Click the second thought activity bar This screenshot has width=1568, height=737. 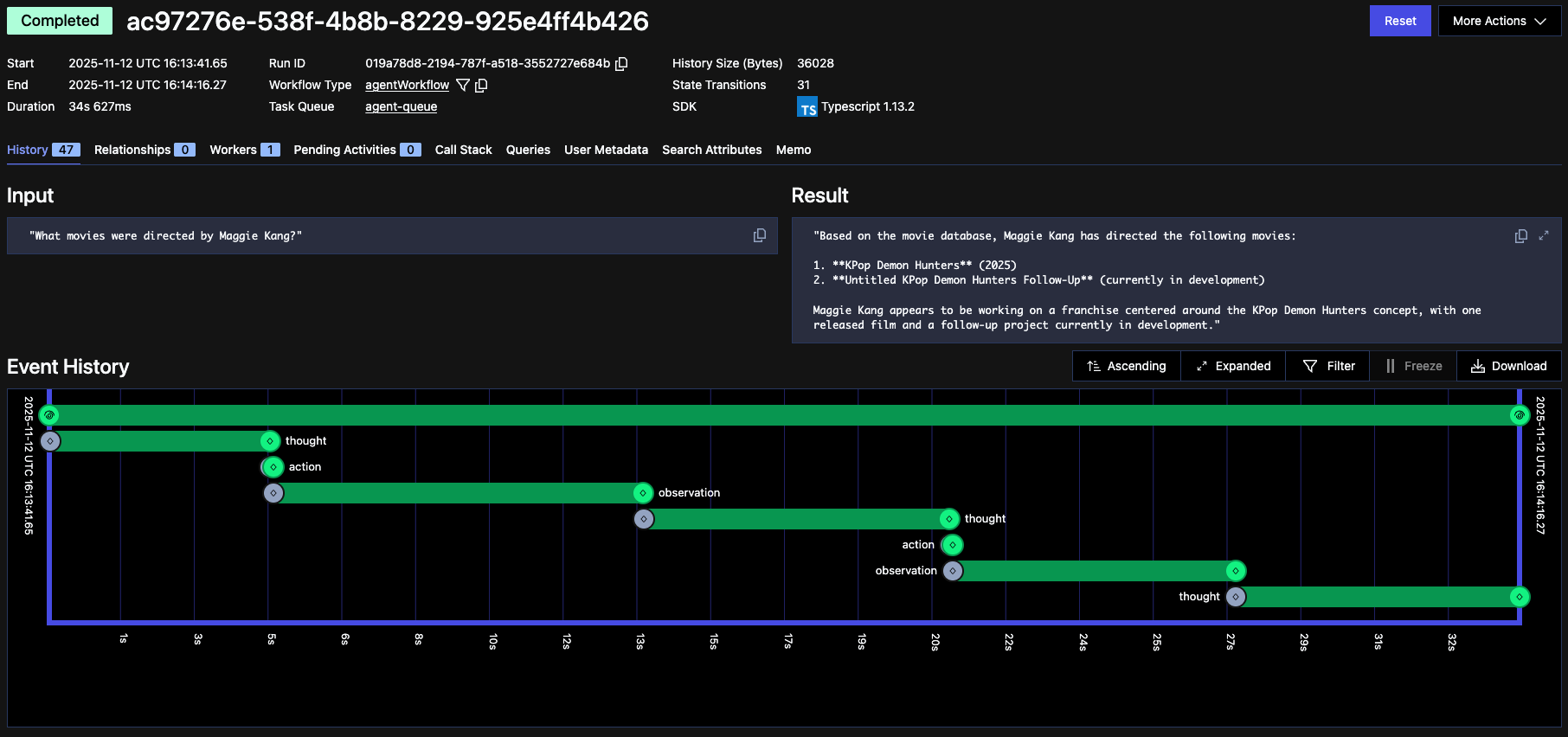796,519
